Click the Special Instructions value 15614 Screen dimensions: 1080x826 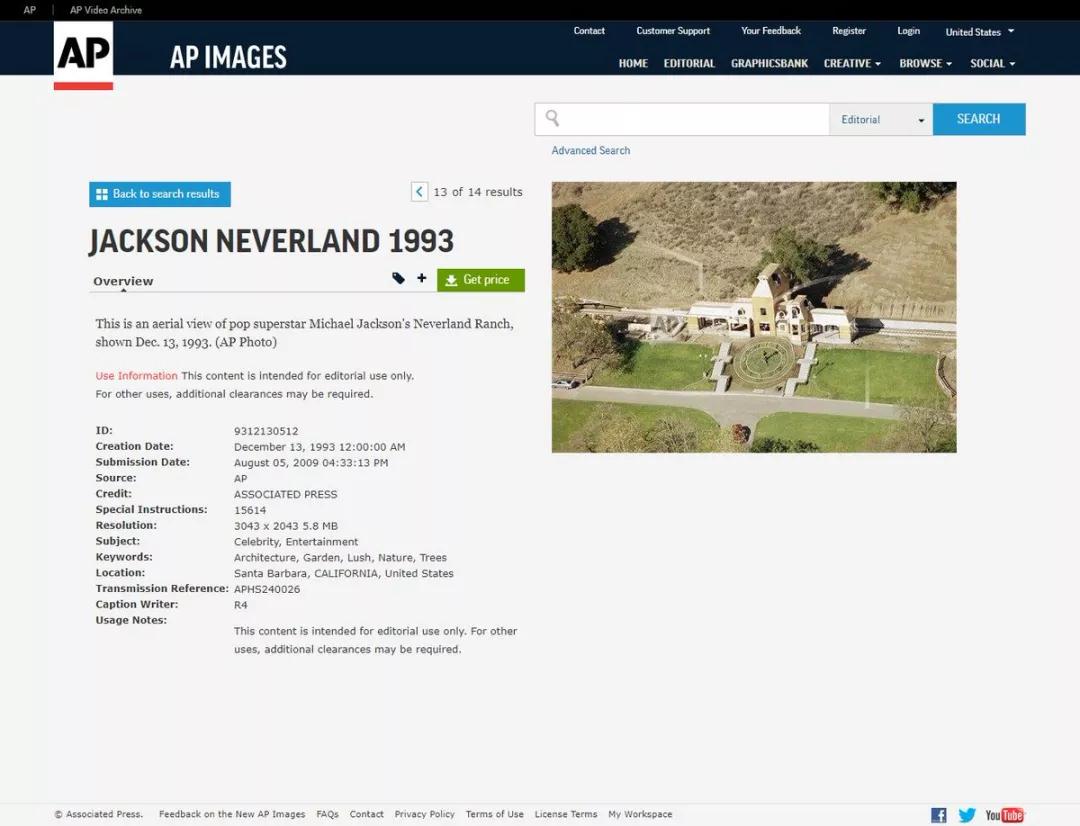click(x=250, y=510)
